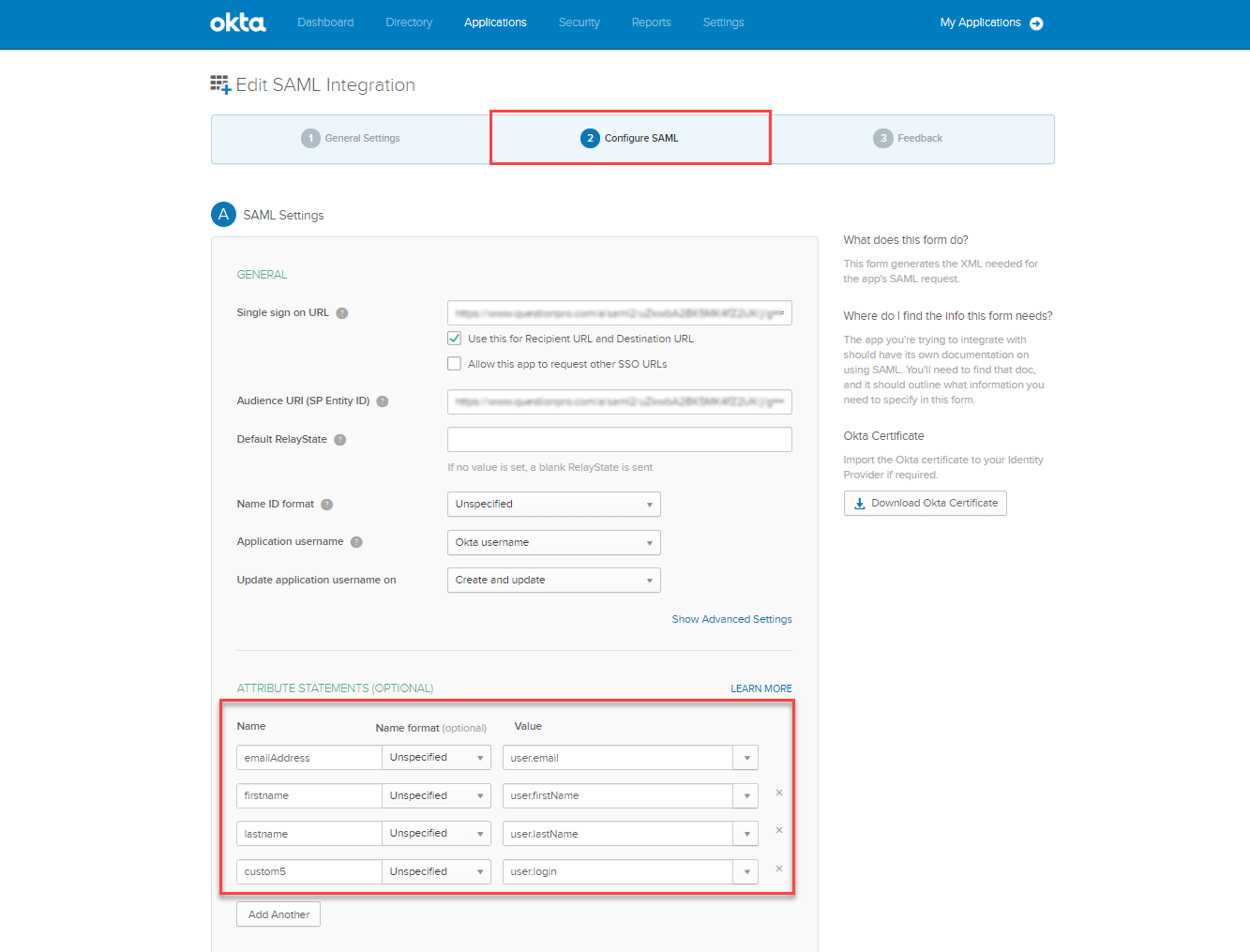Image resolution: width=1250 pixels, height=952 pixels.
Task: Click help icon beside Application username
Action: 356,542
